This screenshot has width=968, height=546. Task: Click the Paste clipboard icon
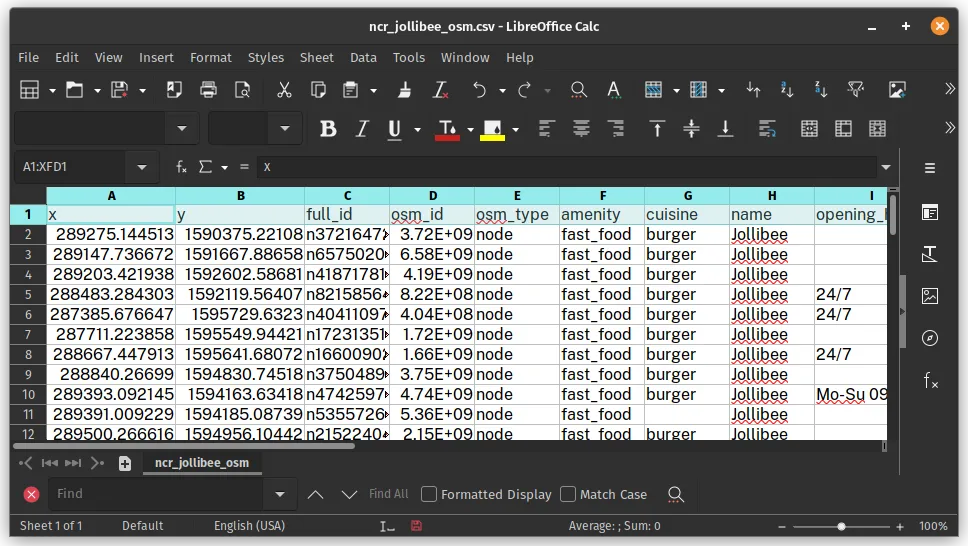[x=351, y=90]
